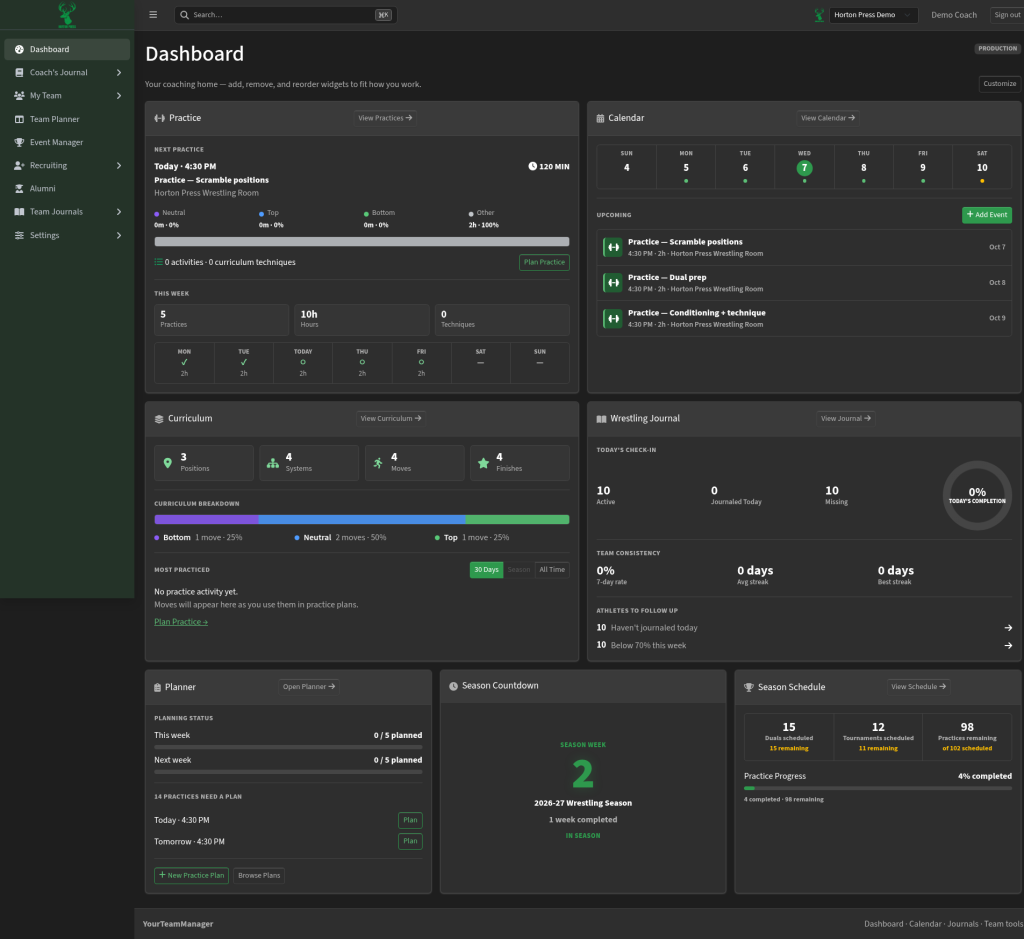Click the Browse Plans button
The image size is (1024, 939).
pyautogui.click(x=259, y=876)
